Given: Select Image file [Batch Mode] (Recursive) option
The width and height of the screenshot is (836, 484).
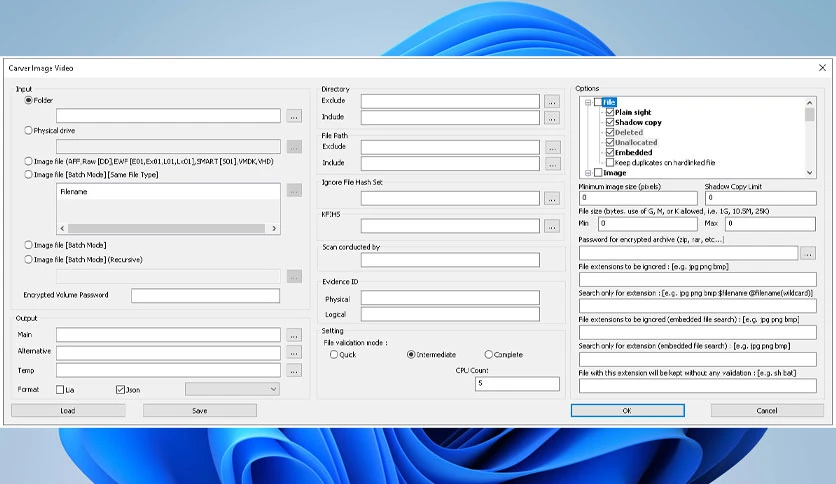Looking at the screenshot, I should point(28,260).
